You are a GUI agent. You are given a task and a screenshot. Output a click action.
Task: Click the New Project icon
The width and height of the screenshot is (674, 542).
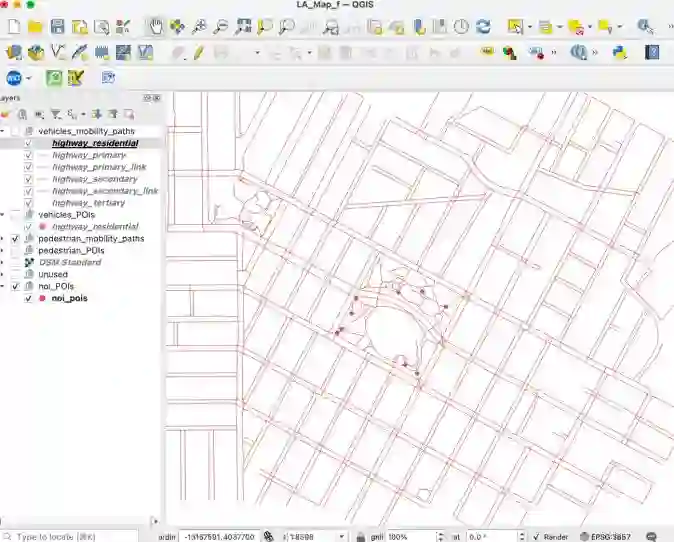click(x=13, y=27)
